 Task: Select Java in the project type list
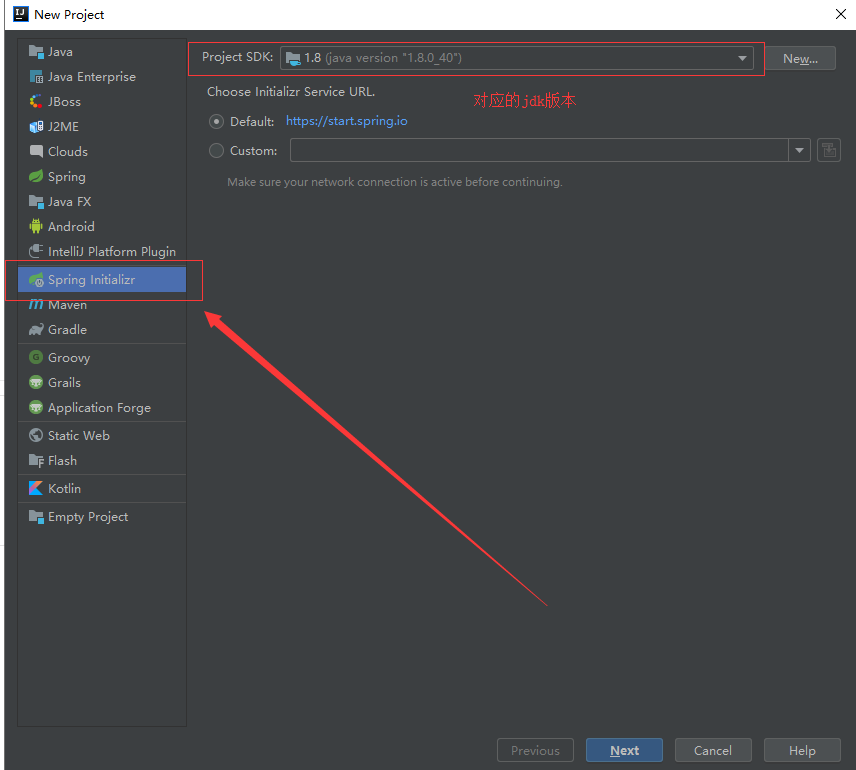coord(102,52)
